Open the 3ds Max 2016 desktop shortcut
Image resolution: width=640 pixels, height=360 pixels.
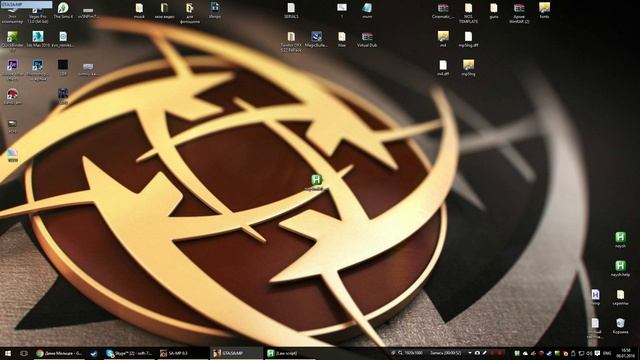(x=38, y=39)
